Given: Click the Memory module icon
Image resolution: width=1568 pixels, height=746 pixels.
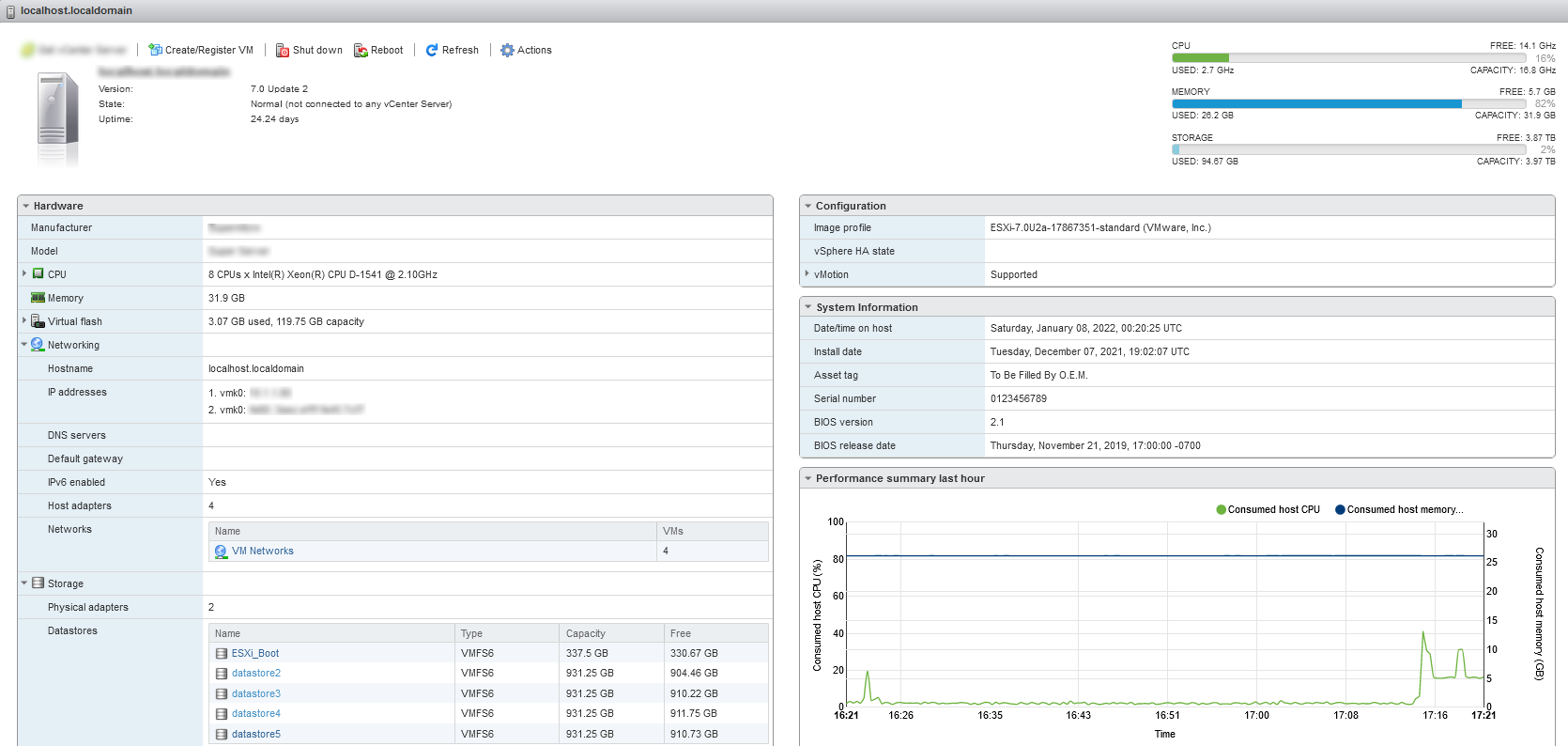Looking at the screenshot, I should tap(38, 298).
